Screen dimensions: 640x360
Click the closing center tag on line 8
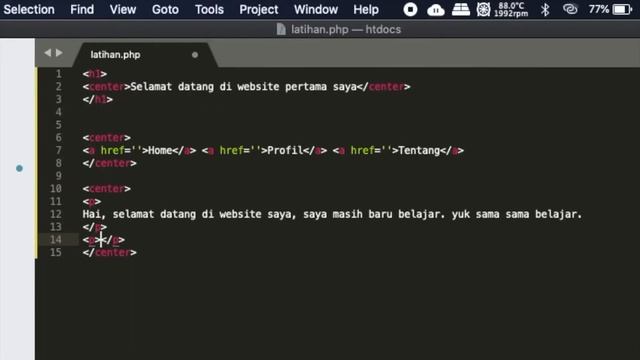point(109,163)
